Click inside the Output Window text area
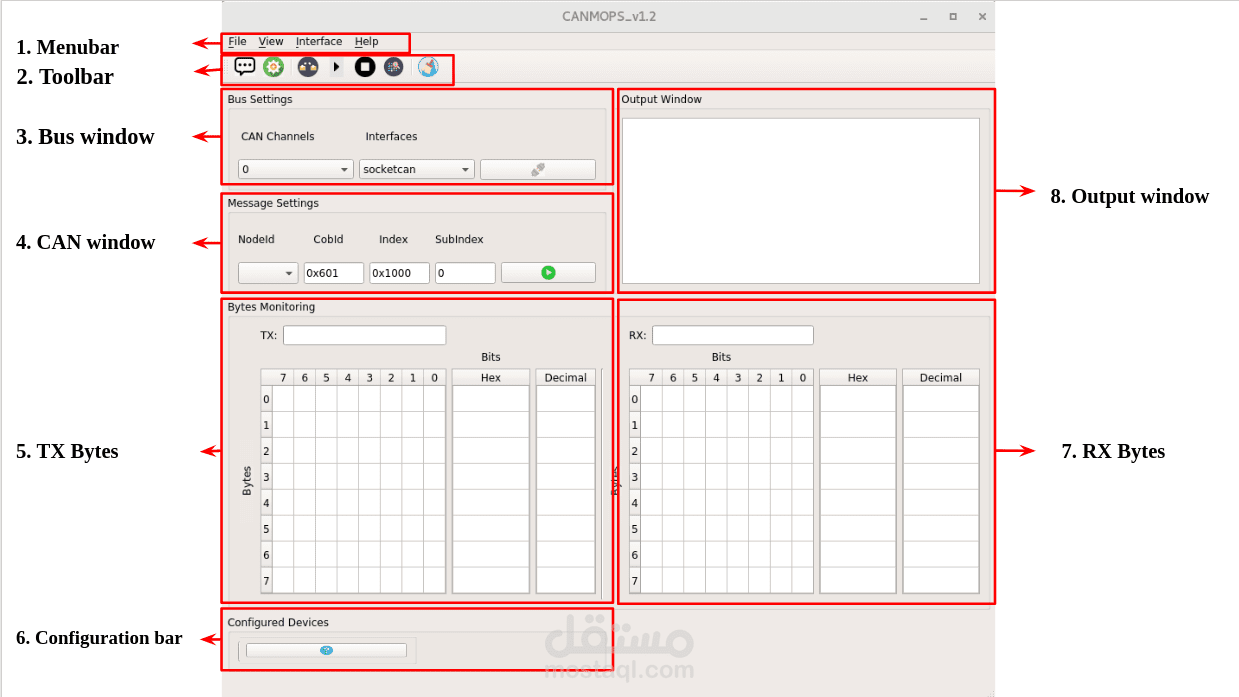The height and width of the screenshot is (697, 1239). (800, 201)
